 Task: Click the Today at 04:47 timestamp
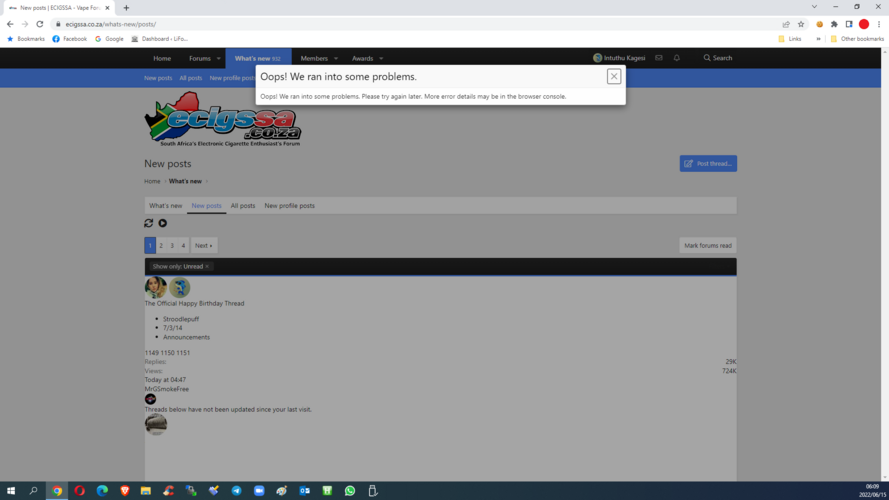(165, 380)
